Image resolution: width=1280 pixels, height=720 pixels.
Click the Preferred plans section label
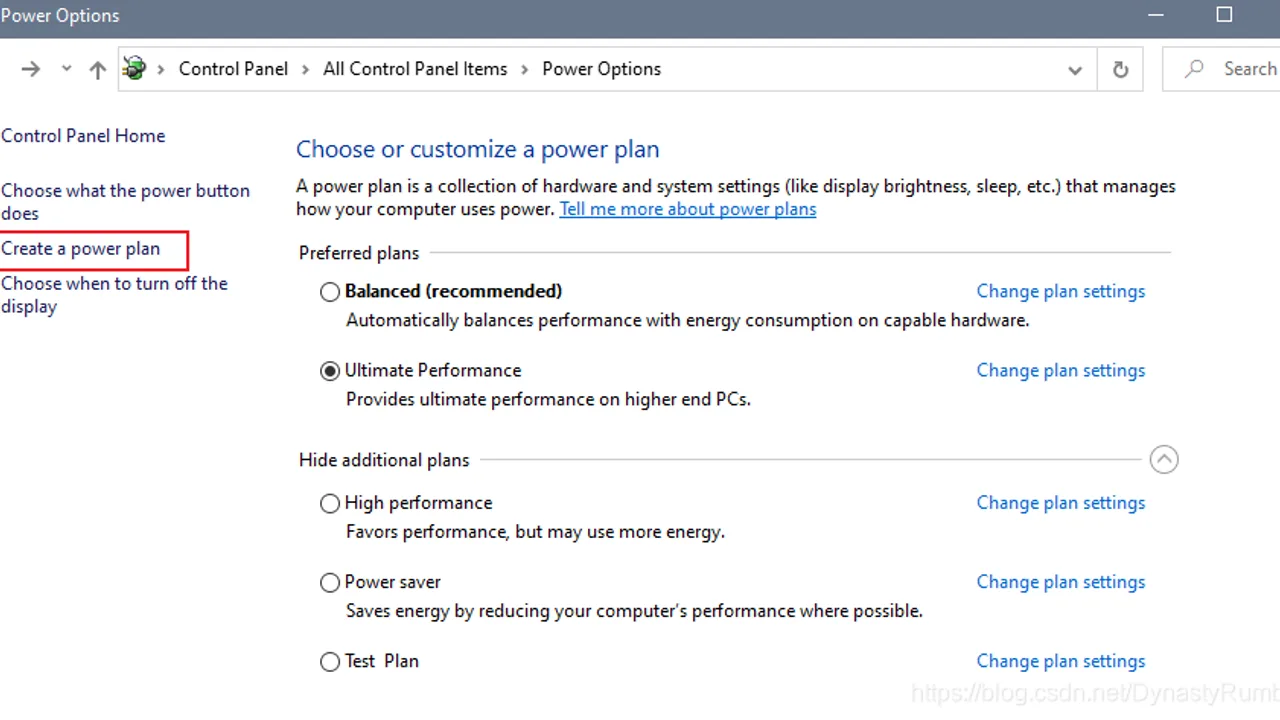coord(359,253)
